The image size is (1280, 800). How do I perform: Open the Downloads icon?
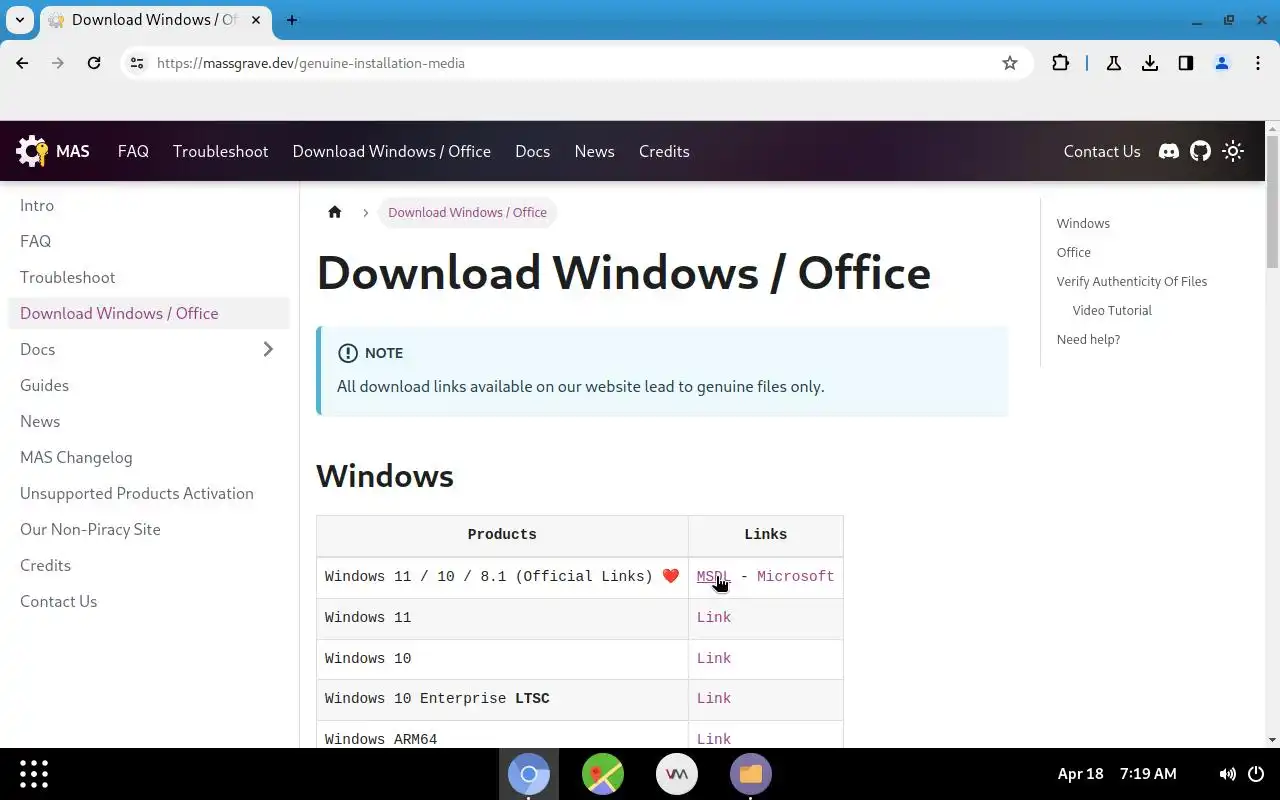point(1150,63)
